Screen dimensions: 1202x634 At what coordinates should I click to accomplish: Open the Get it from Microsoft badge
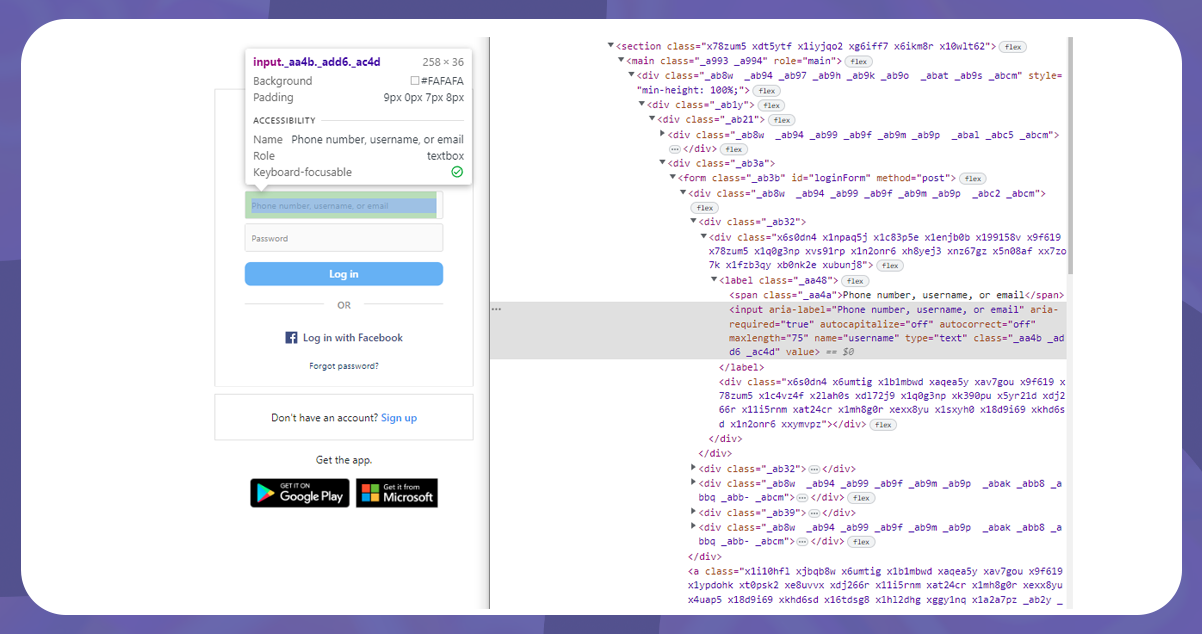pyautogui.click(x=396, y=493)
